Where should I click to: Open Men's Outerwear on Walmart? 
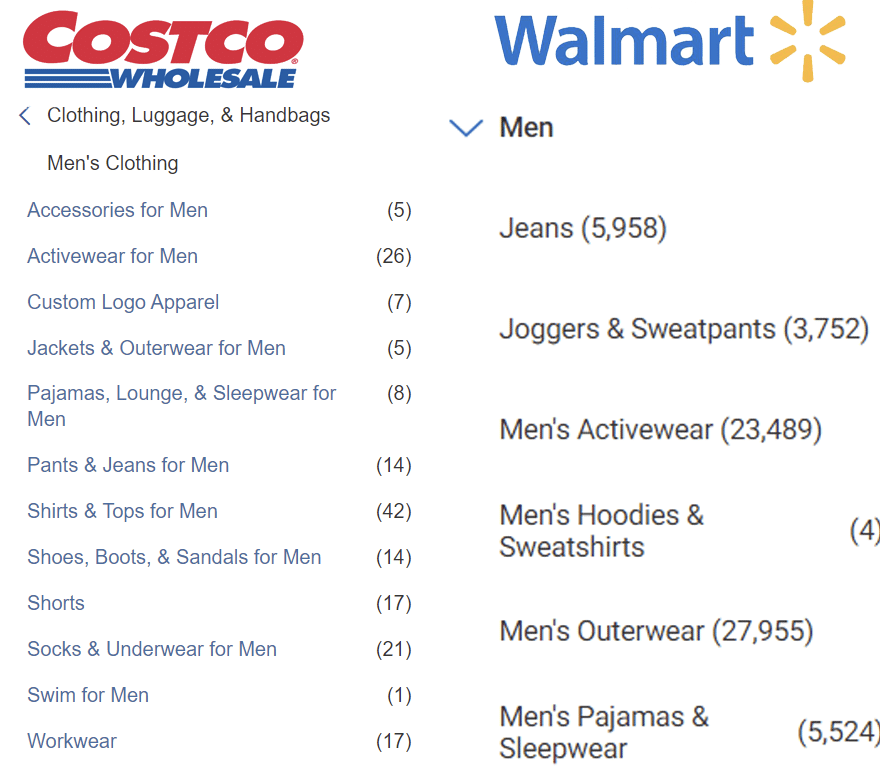tap(656, 631)
